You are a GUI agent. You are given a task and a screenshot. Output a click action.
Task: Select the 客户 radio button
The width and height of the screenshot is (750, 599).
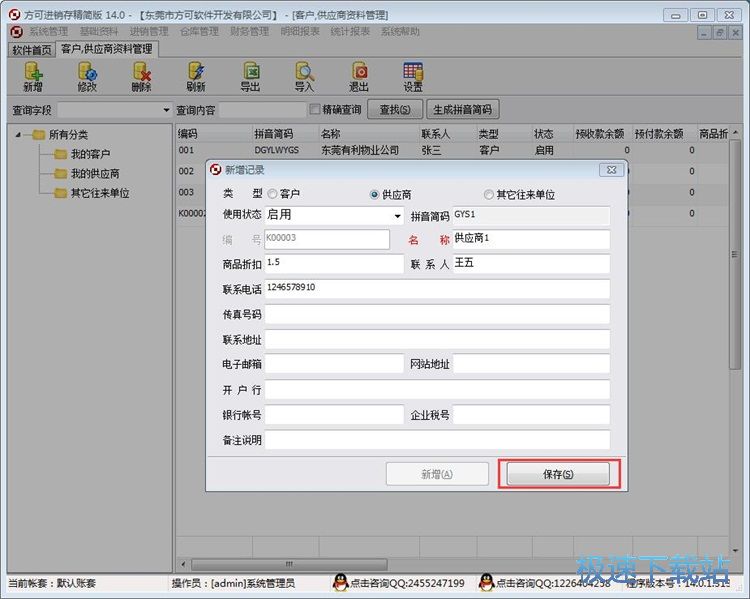click(272, 194)
